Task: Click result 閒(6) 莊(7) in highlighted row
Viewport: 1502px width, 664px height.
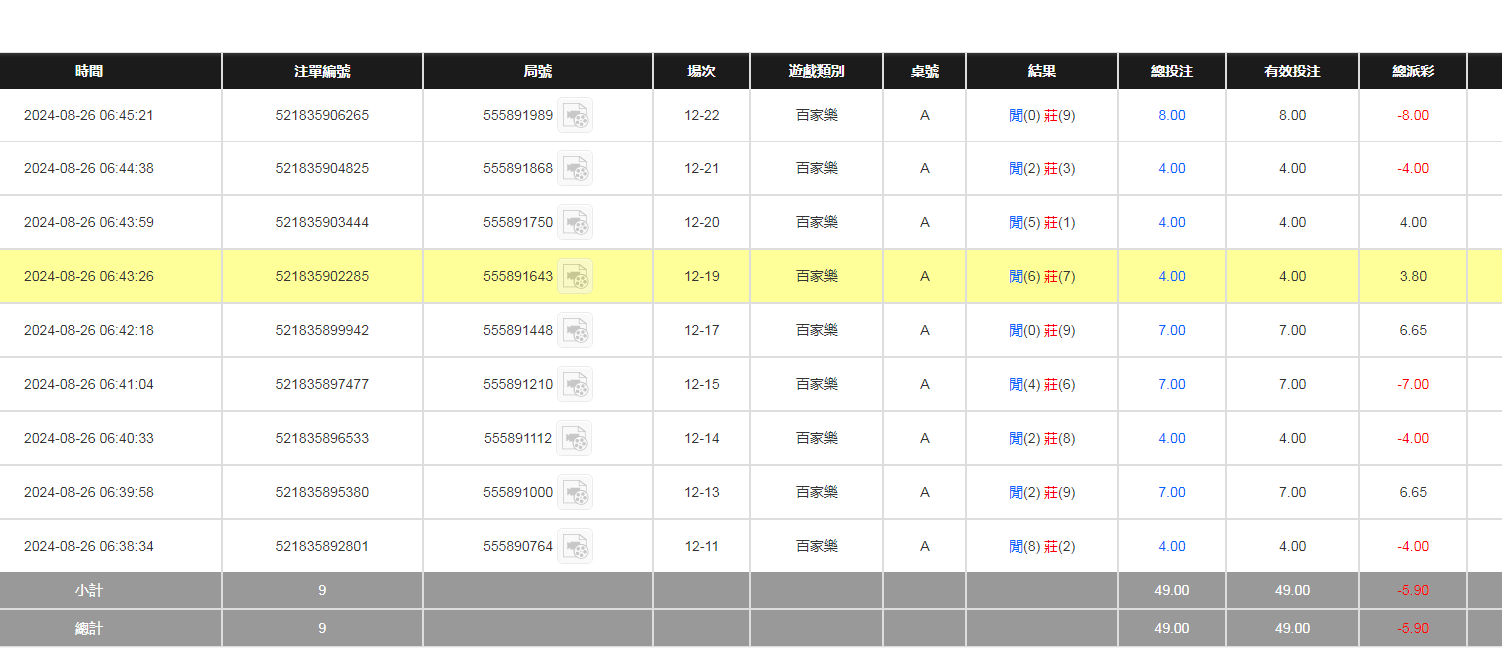Action: 1042,277
